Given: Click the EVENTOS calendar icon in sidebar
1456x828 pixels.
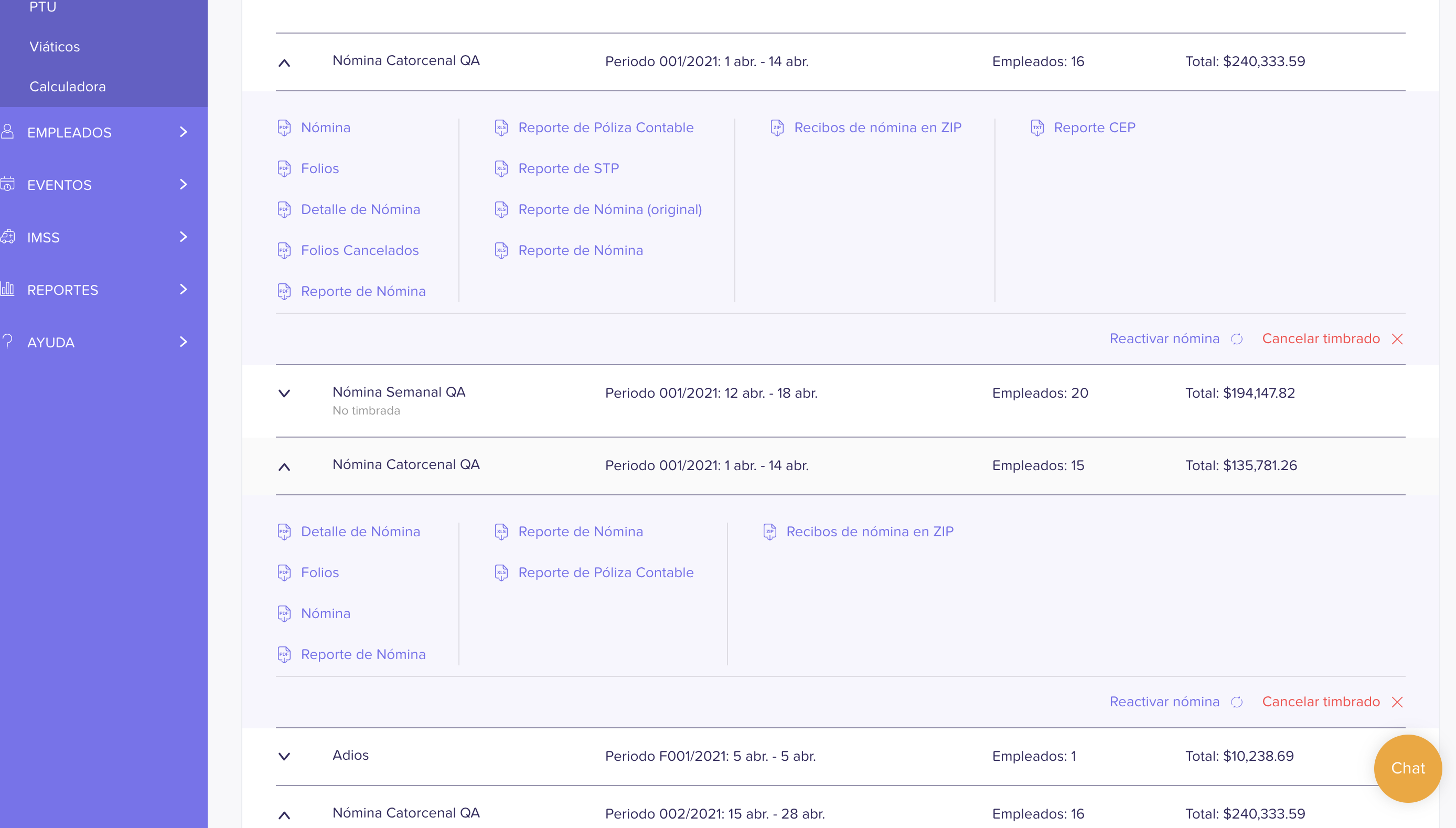Looking at the screenshot, I should coord(7,184).
